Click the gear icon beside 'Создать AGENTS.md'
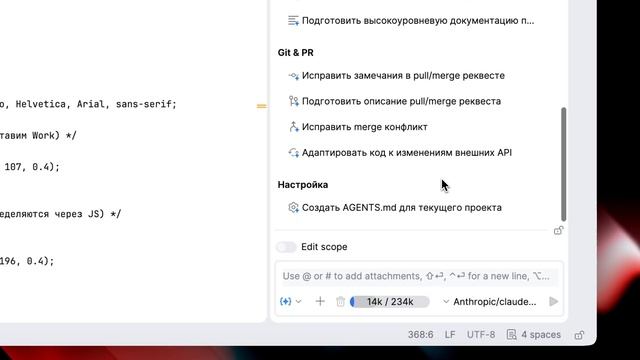This screenshot has width=640, height=360. click(293, 207)
